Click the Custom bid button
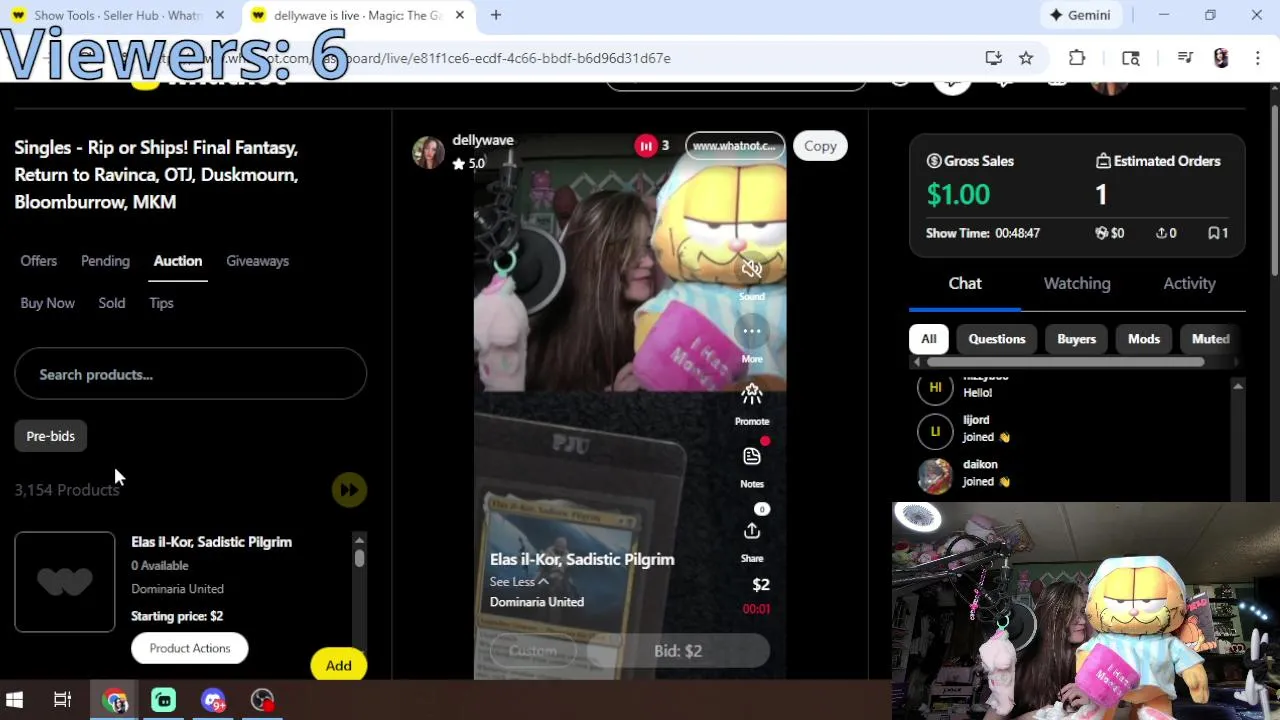This screenshot has height=720, width=1280. (532, 651)
